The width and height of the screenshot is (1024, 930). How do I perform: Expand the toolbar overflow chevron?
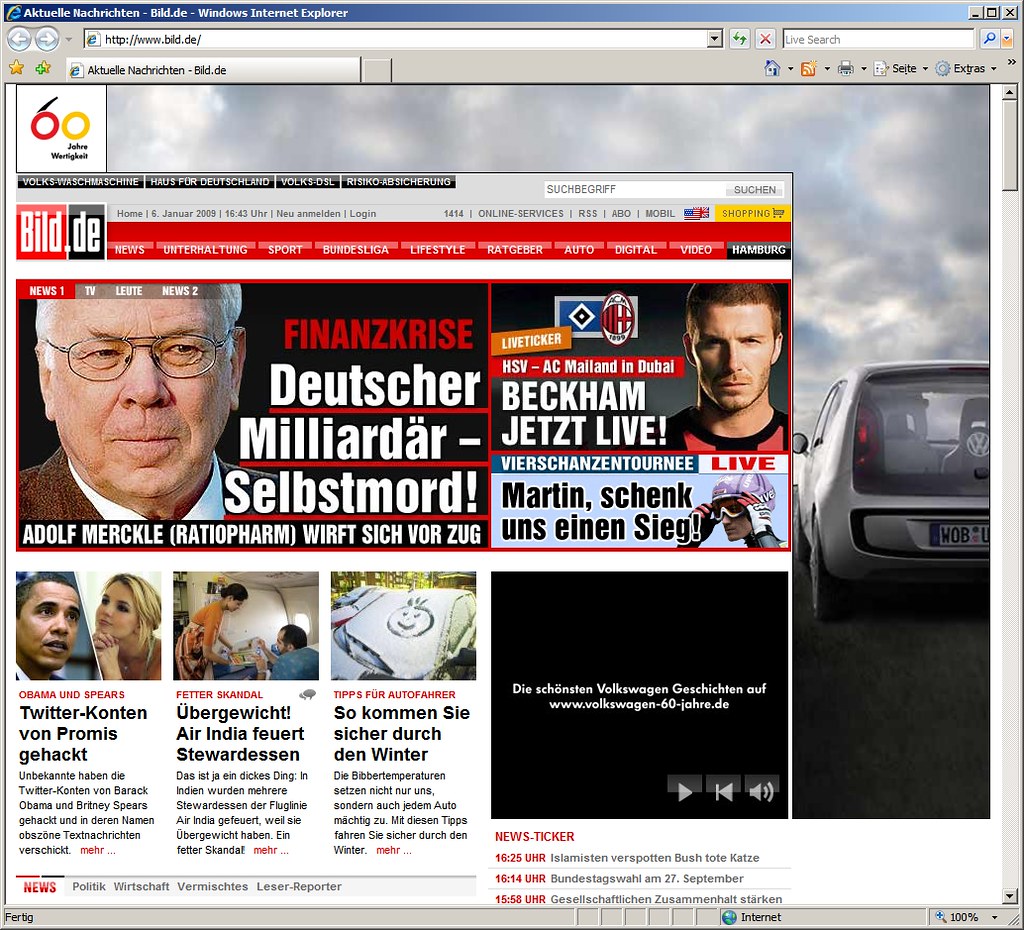[1012, 62]
